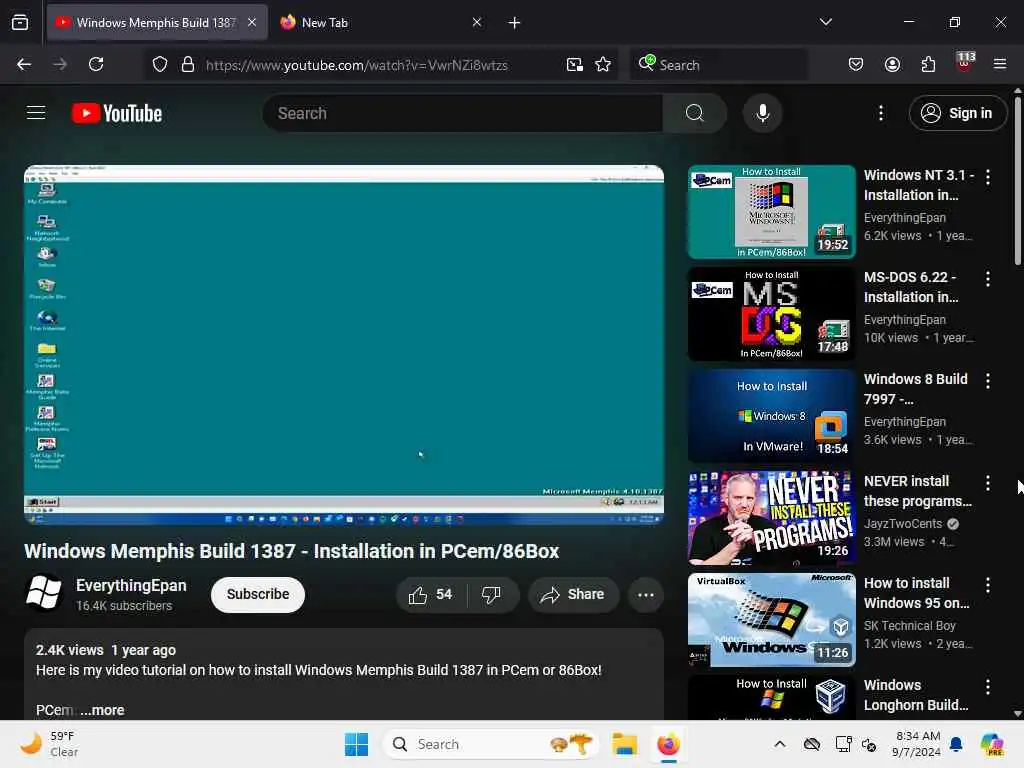Open notification bell in system tray

pyautogui.click(x=956, y=744)
